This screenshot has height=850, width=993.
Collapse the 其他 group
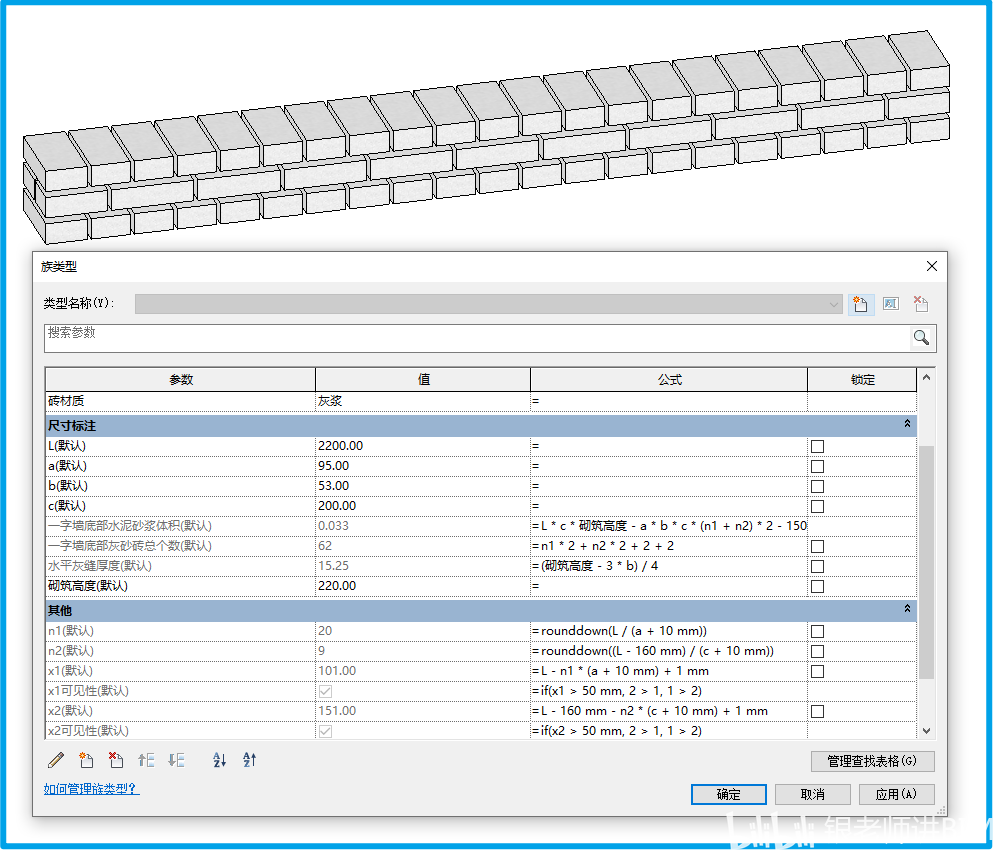907,609
